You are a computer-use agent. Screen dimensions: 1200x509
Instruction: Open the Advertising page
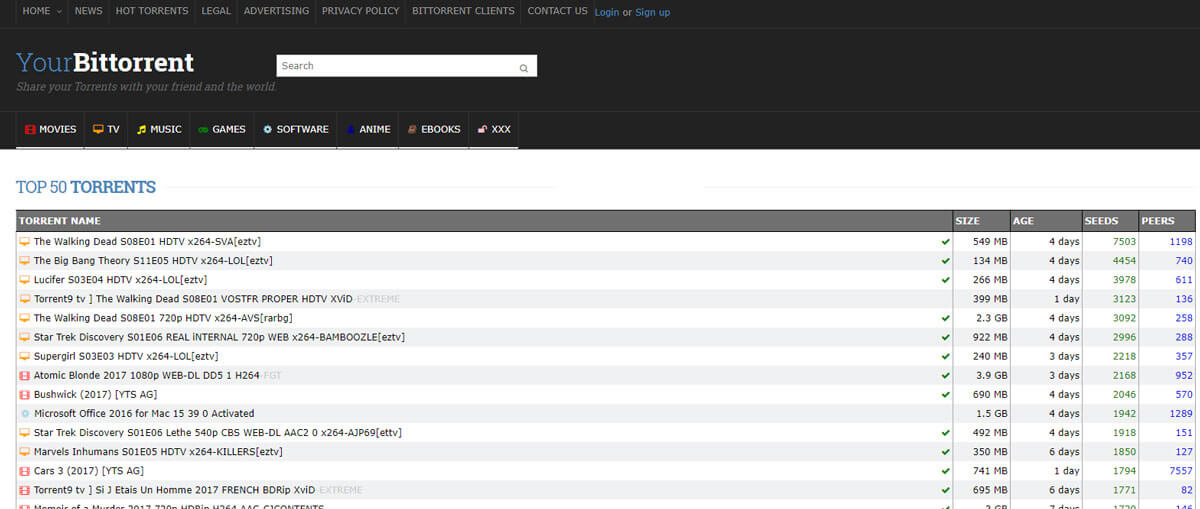pos(276,11)
